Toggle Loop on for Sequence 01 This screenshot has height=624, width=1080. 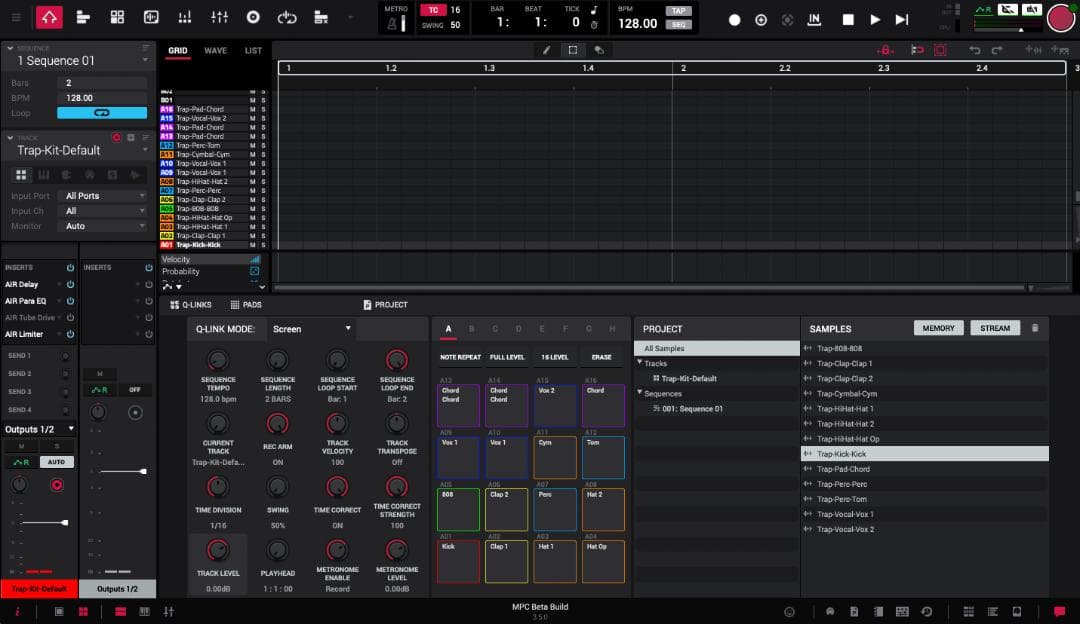click(x=103, y=113)
